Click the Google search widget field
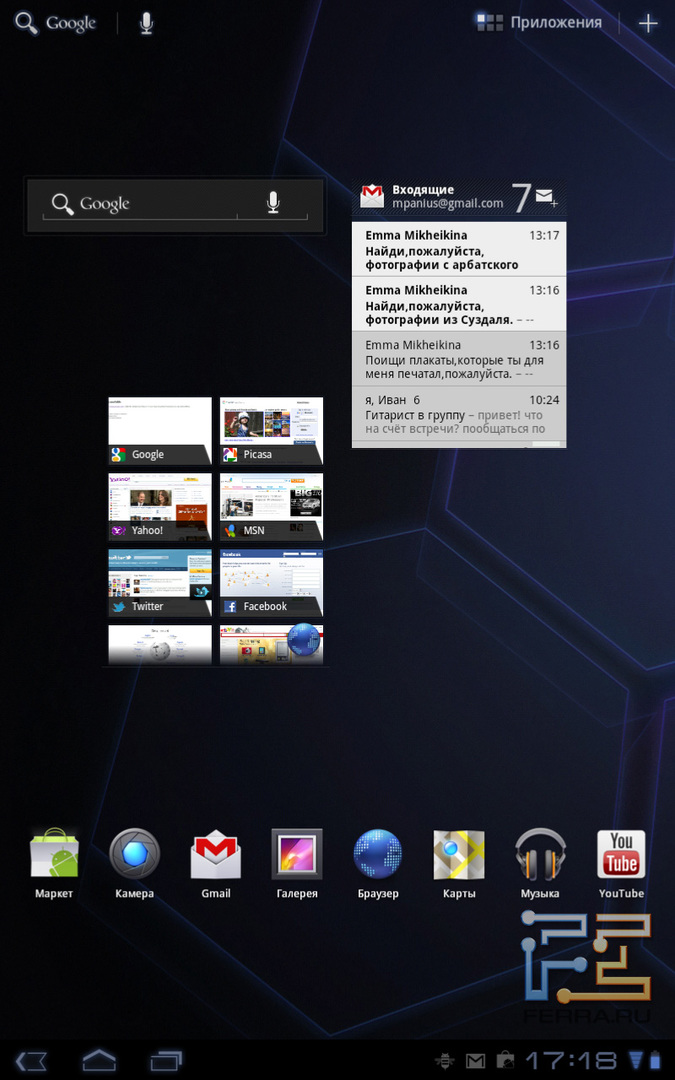The height and width of the screenshot is (1080, 675). click(x=140, y=204)
